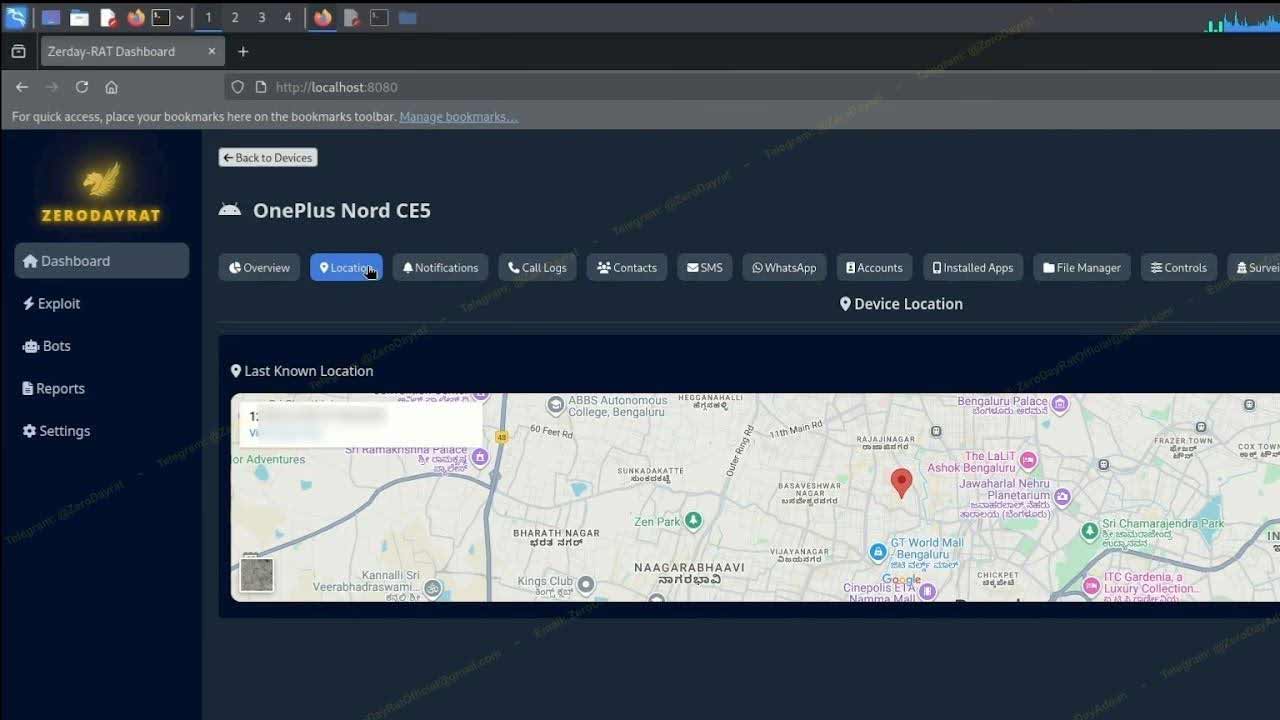Focus the running text editor window in the taskbar
The image size is (1280, 720).
pos(351,17)
